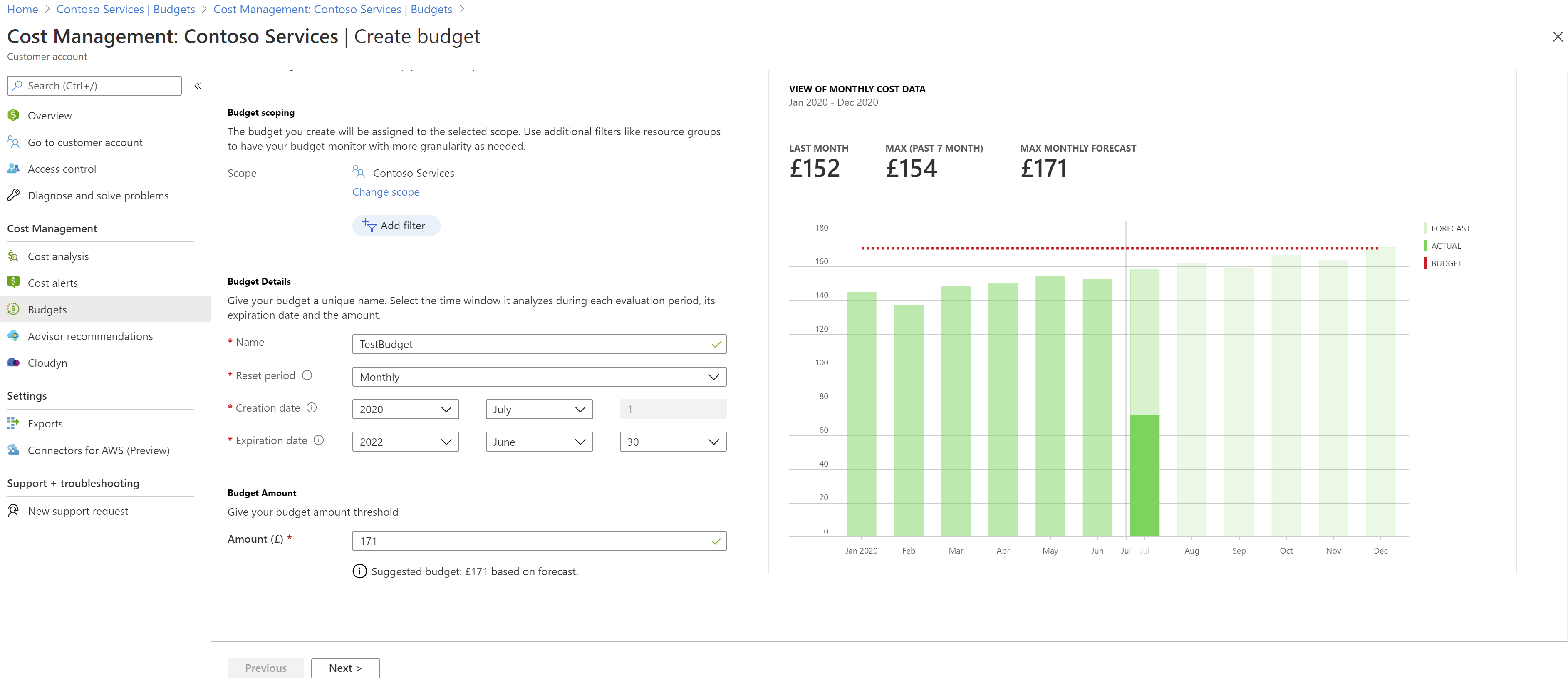This screenshot has height=683, width=1568.
Task: Open the Creation date year 2020 dropdown
Action: 405,409
